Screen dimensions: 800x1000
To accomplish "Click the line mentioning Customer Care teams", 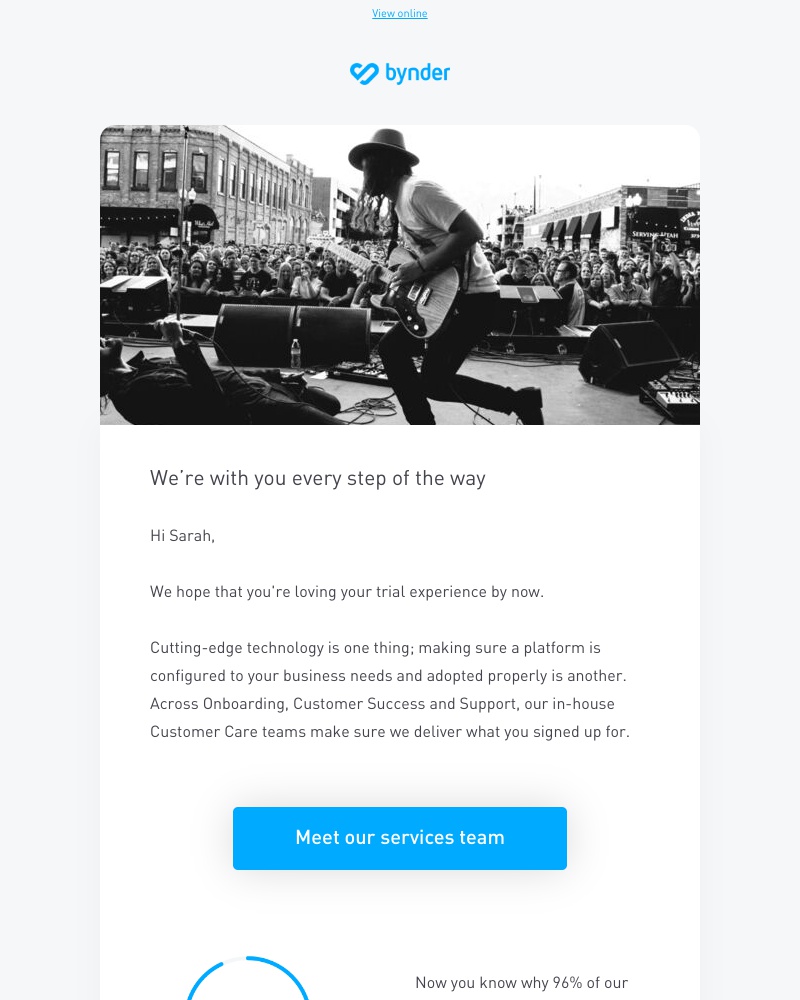I will pyautogui.click(x=390, y=732).
